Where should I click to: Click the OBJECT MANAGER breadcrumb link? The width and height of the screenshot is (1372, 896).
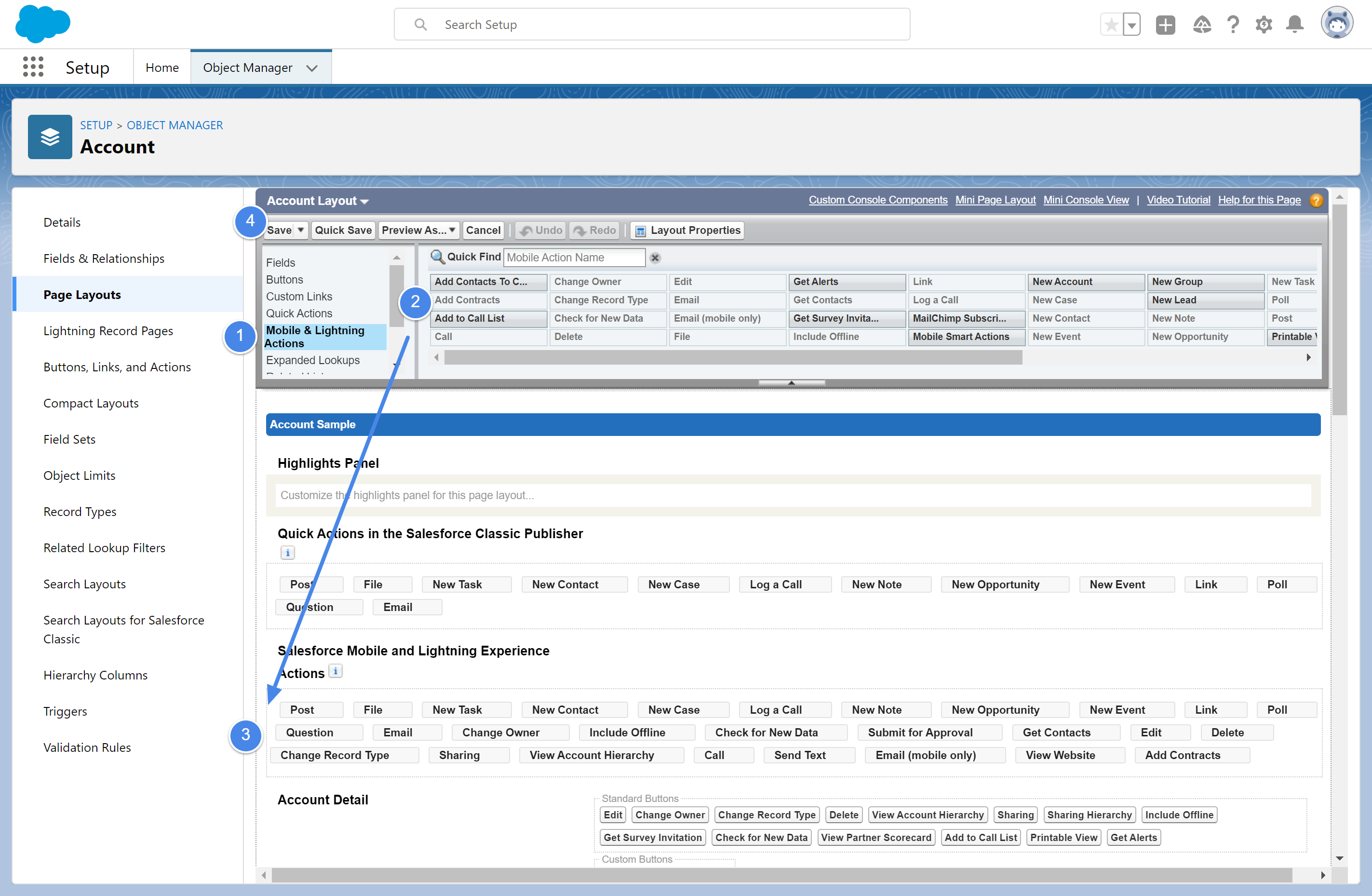(x=175, y=125)
